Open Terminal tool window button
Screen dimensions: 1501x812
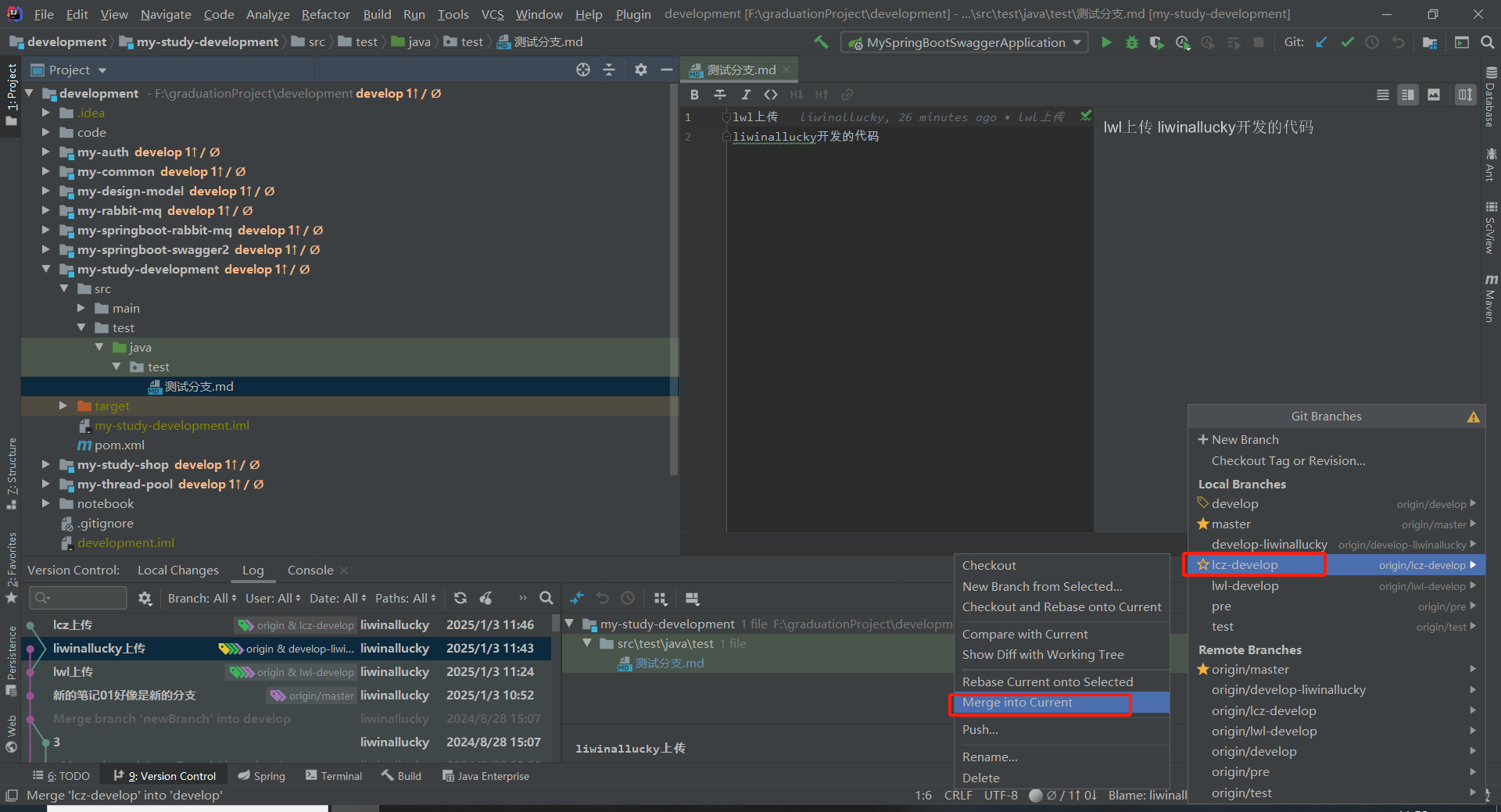[334, 776]
